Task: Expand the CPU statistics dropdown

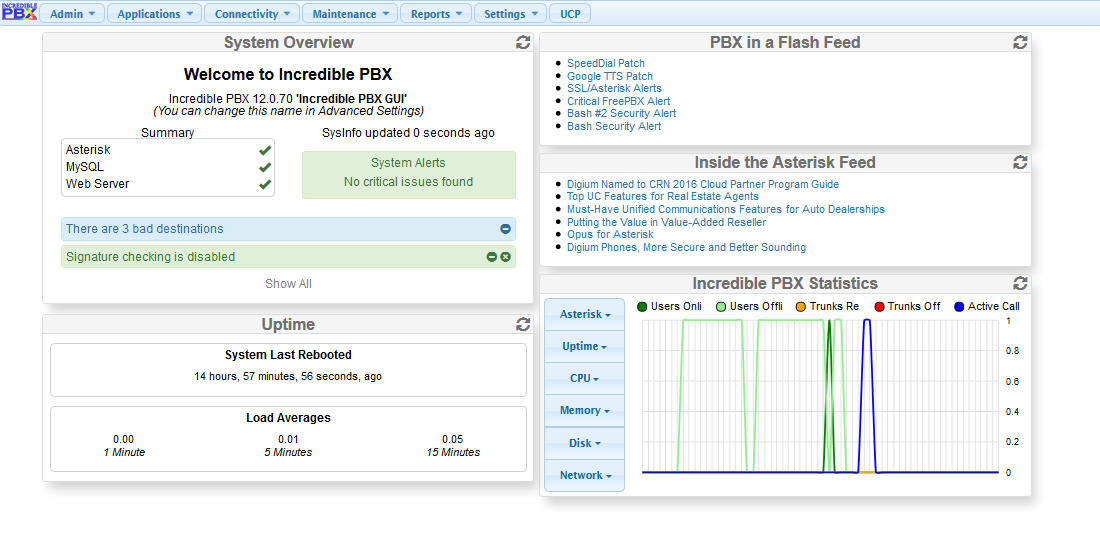Action: [x=584, y=379]
